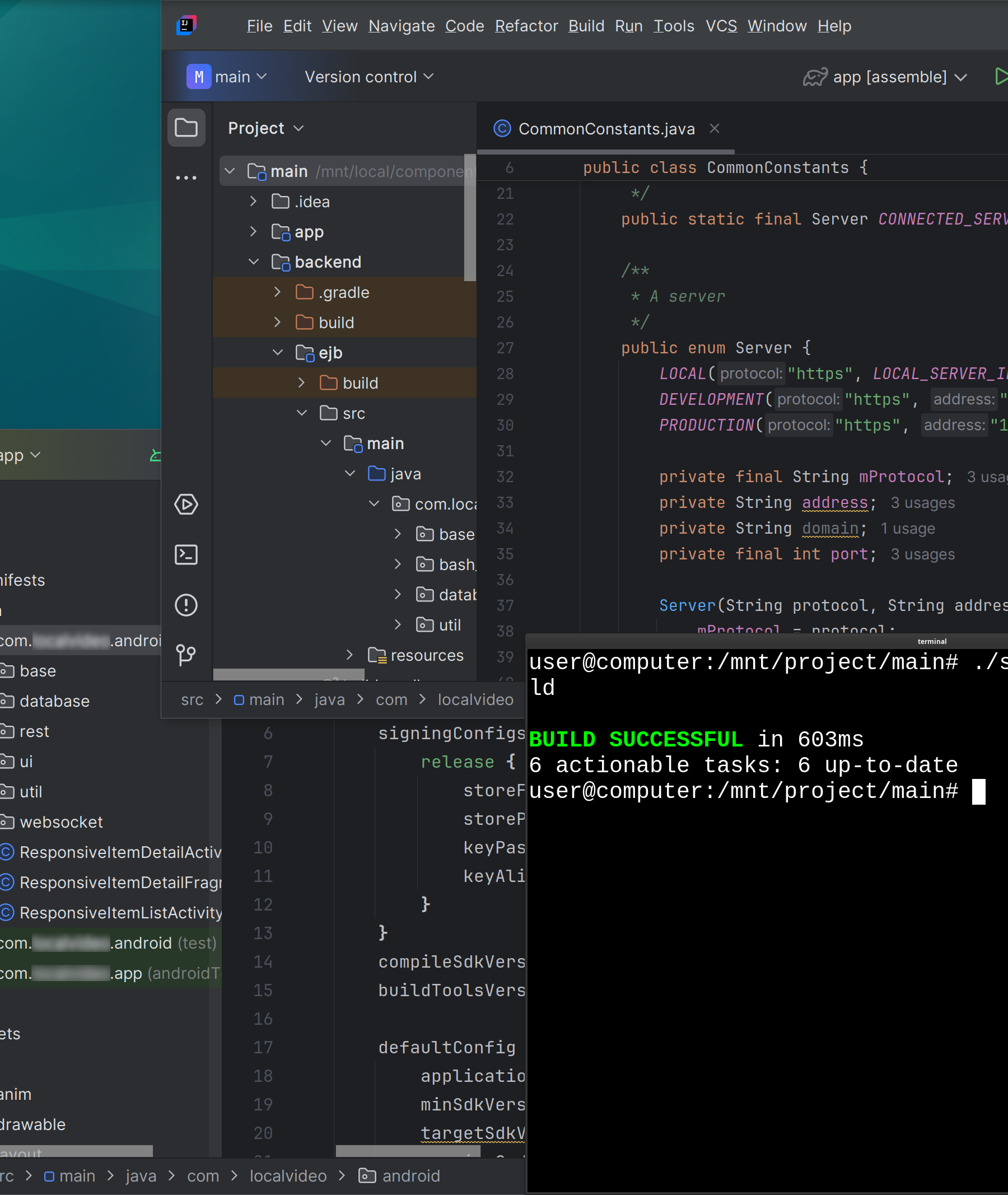1008x1195 pixels.
Task: Open the Project view selector dropdown
Action: (x=265, y=128)
